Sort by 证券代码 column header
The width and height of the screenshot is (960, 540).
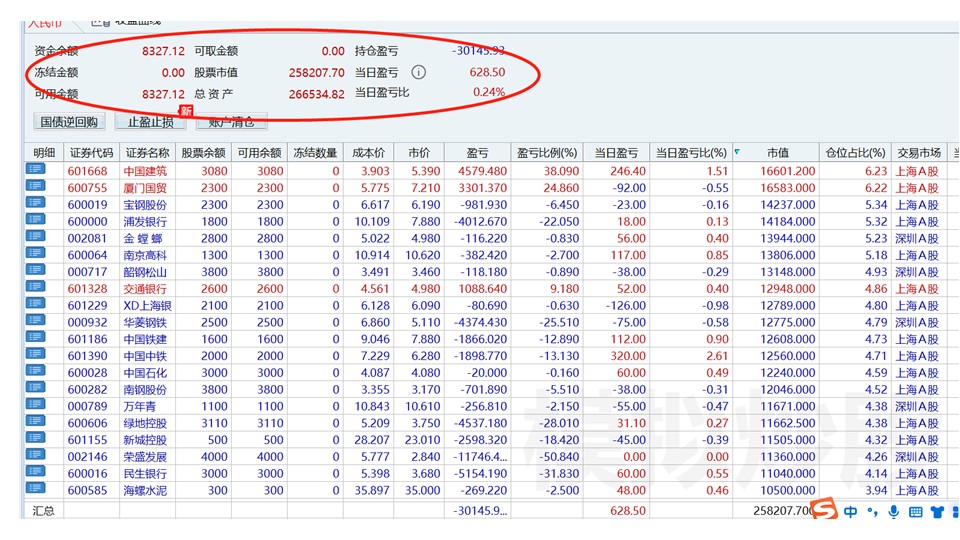91,152
